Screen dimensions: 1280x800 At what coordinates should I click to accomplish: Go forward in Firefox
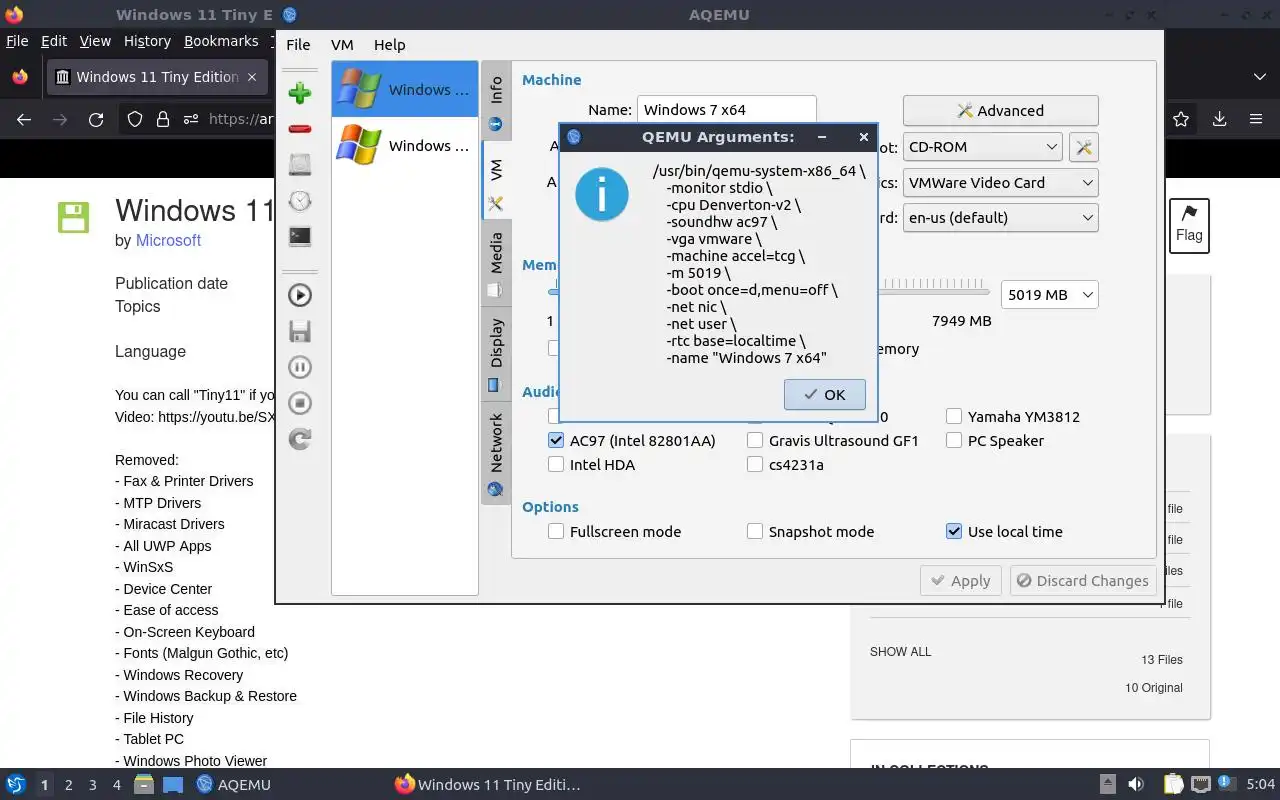pyautogui.click(x=60, y=119)
